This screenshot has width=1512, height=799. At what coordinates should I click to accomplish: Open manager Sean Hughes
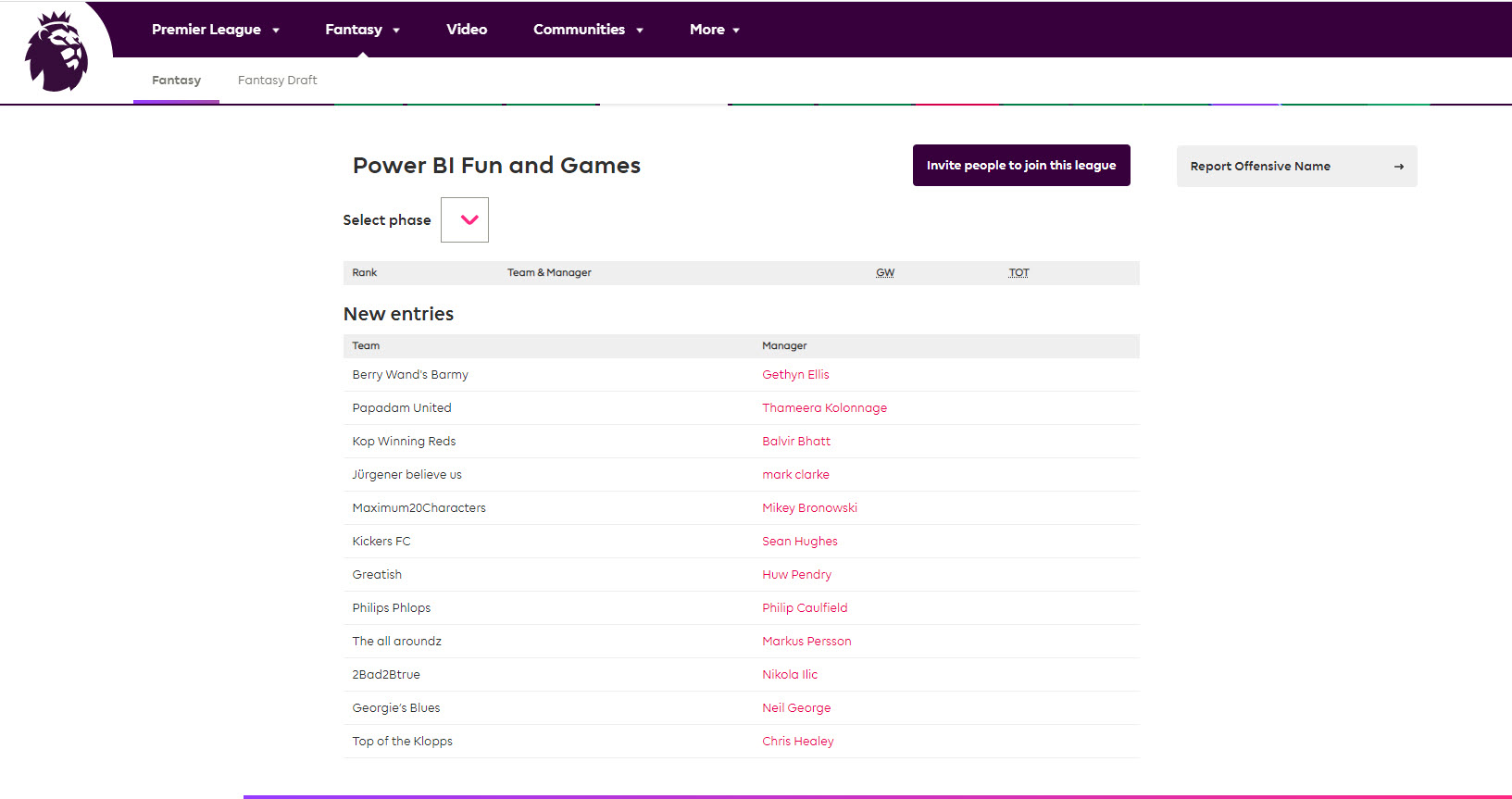point(800,542)
